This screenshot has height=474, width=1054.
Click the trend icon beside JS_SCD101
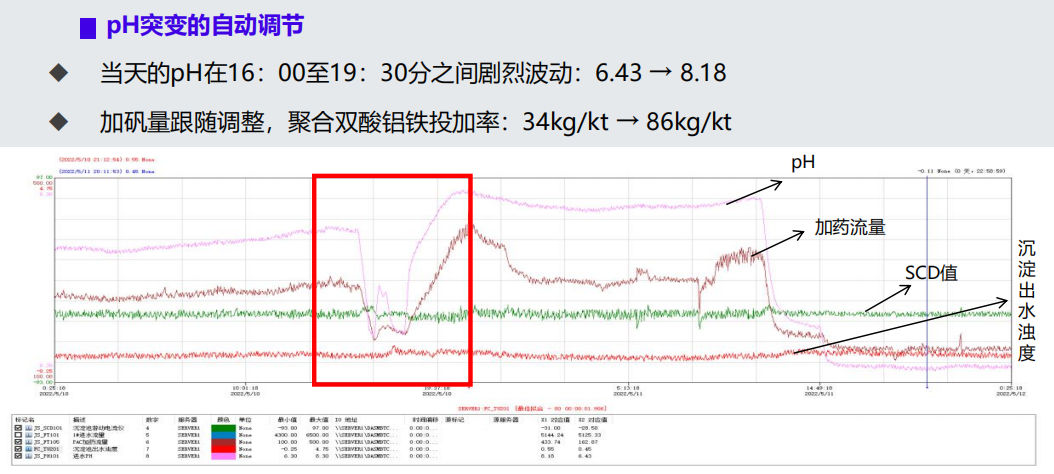(x=29, y=428)
